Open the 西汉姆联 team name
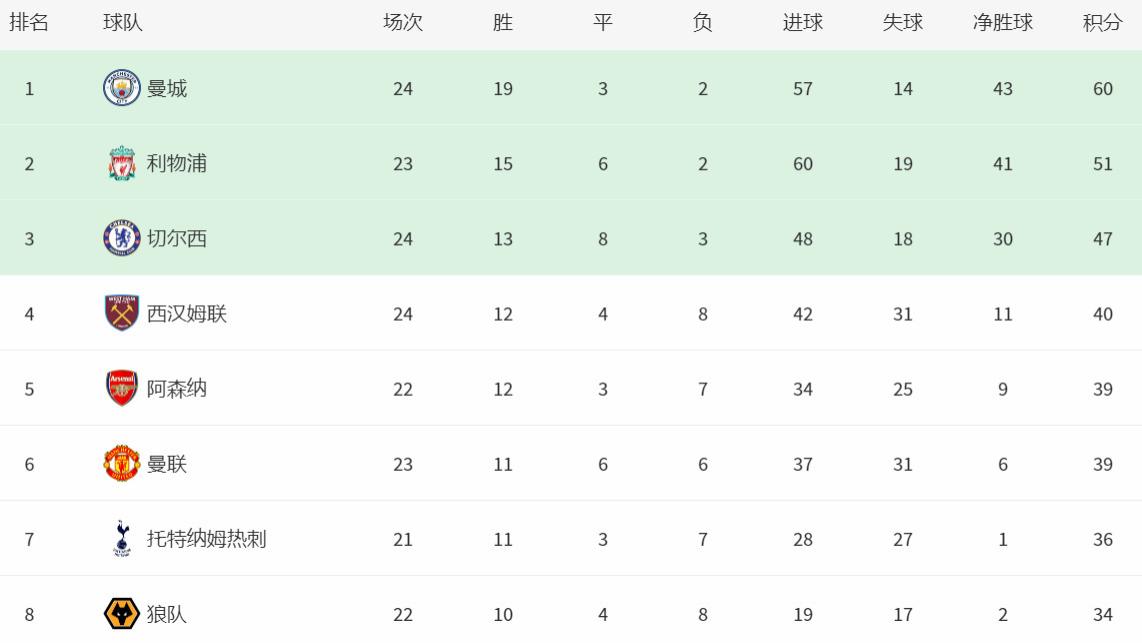The width and height of the screenshot is (1142, 643). click(187, 314)
